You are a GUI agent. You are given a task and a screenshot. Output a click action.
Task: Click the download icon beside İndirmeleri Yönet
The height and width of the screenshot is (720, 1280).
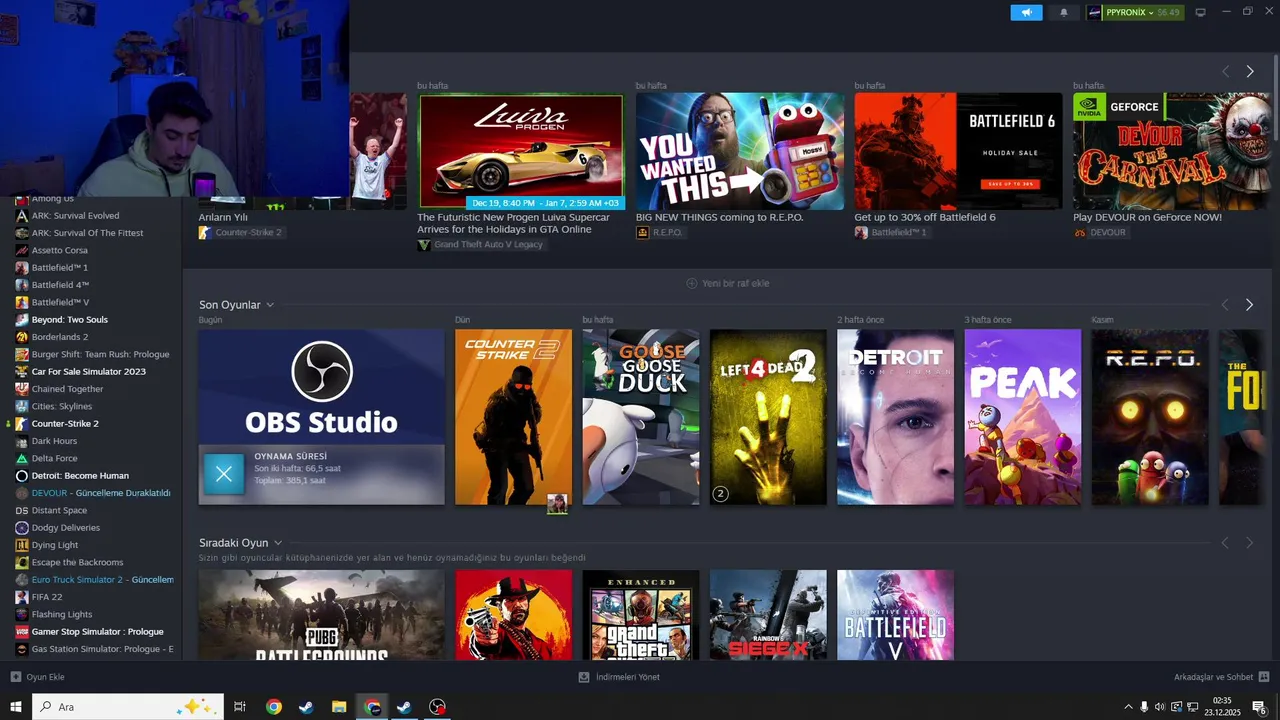pyautogui.click(x=584, y=677)
